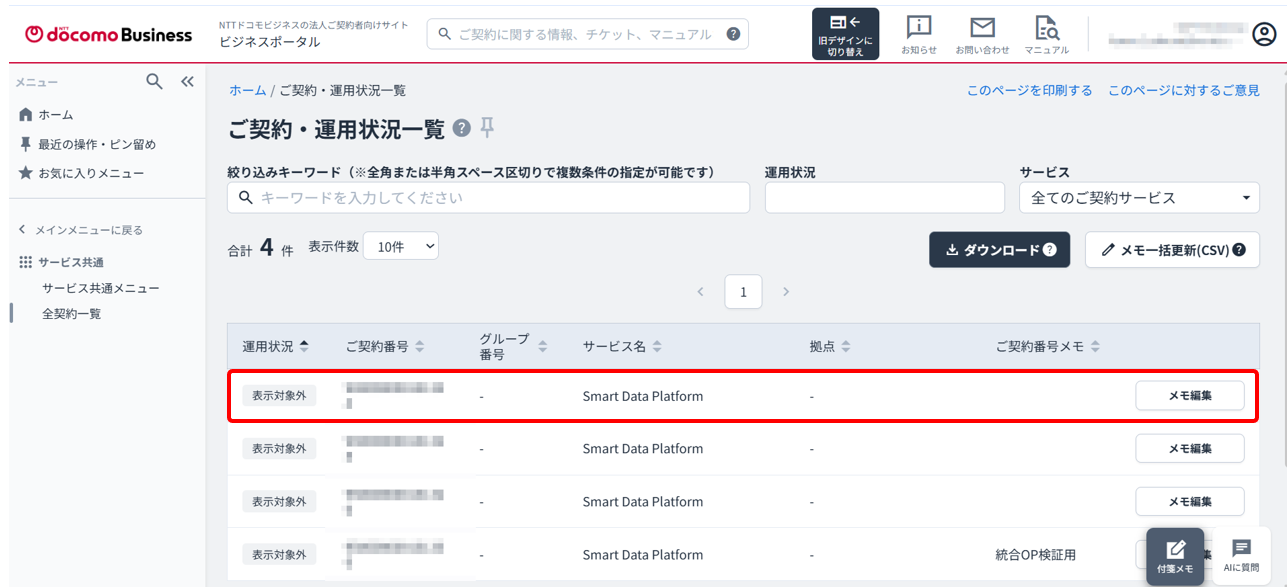Image resolution: width=1288 pixels, height=588 pixels.
Task: Open the 付箋メモ sticky note icon
Action: tap(1175, 556)
